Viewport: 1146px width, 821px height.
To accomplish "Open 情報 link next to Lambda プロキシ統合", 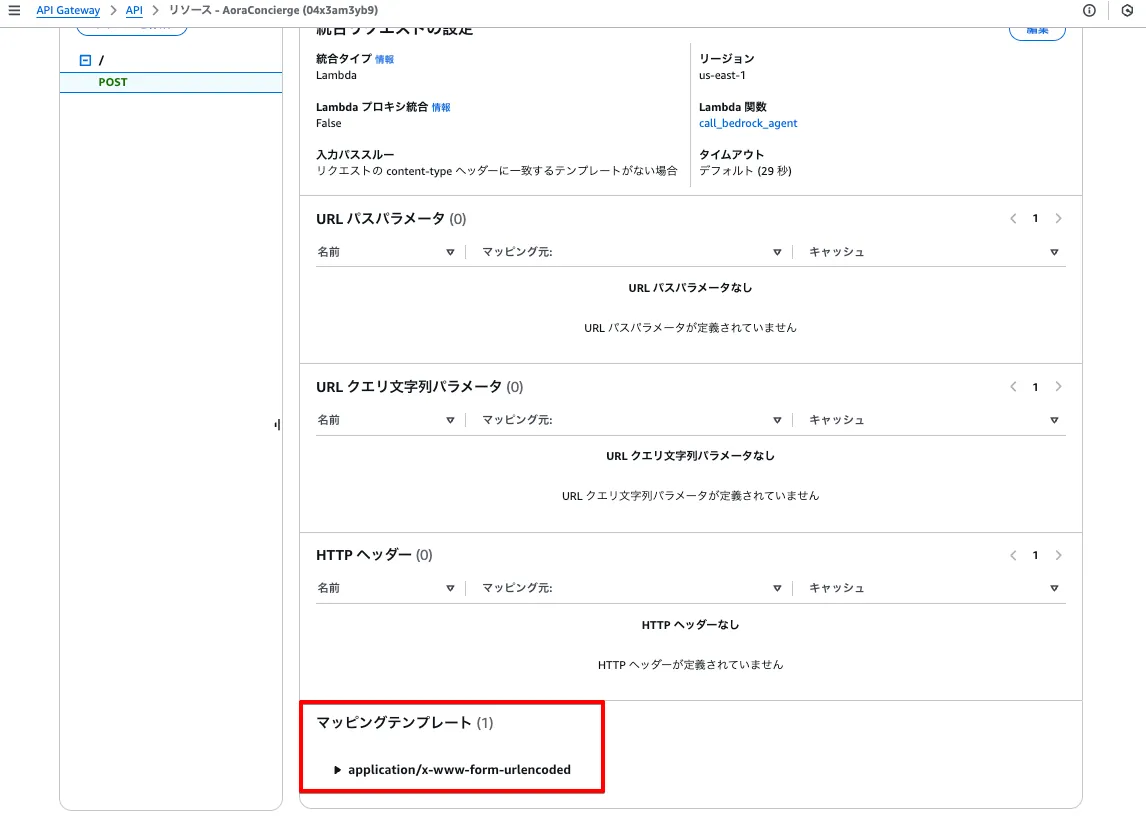I will (441, 107).
